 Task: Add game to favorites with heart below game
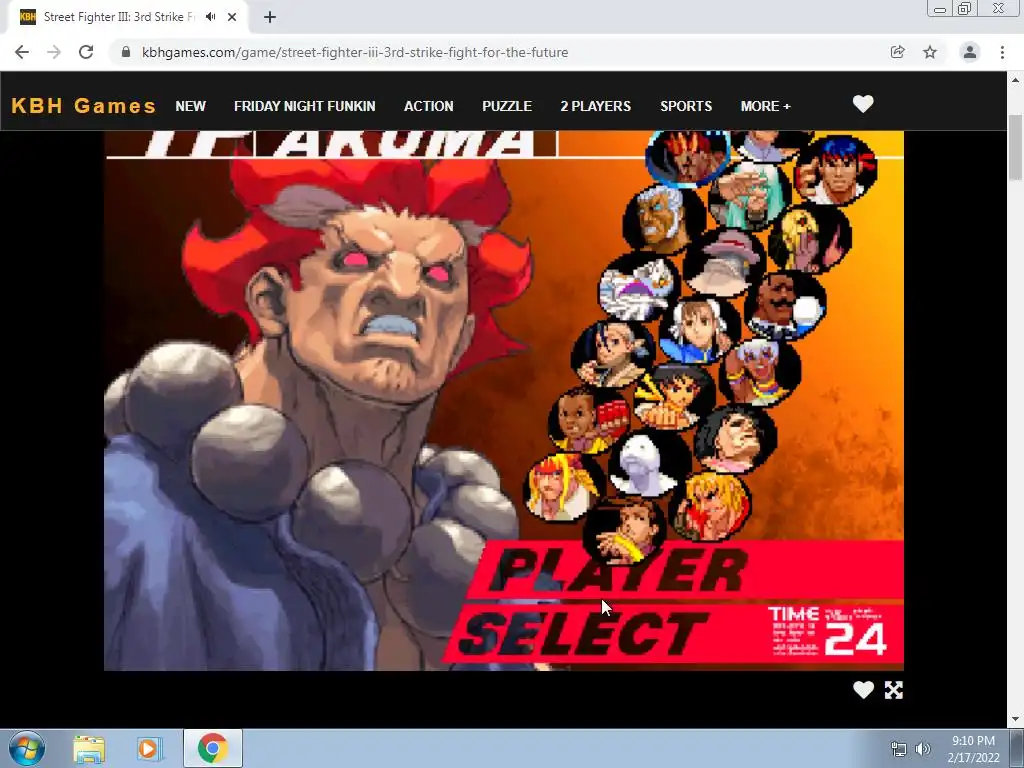pyautogui.click(x=863, y=690)
